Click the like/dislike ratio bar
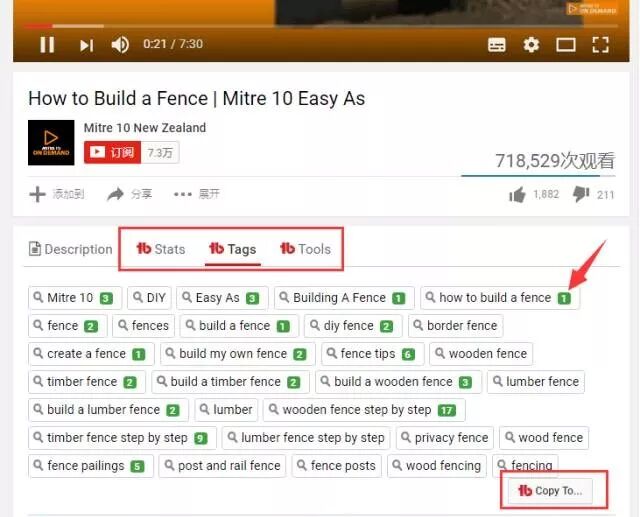 pyautogui.click(x=538, y=176)
